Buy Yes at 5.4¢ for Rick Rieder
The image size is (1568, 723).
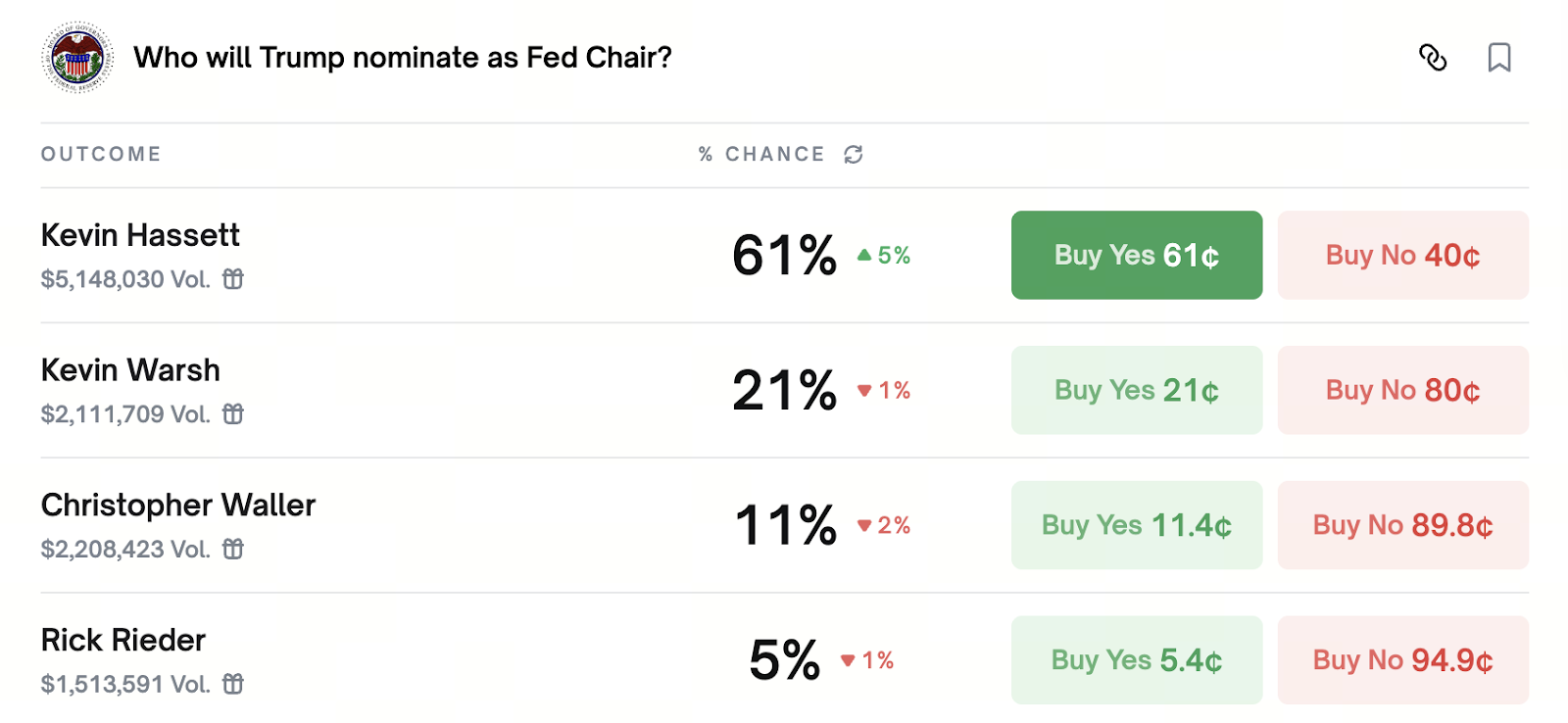pos(1136,660)
